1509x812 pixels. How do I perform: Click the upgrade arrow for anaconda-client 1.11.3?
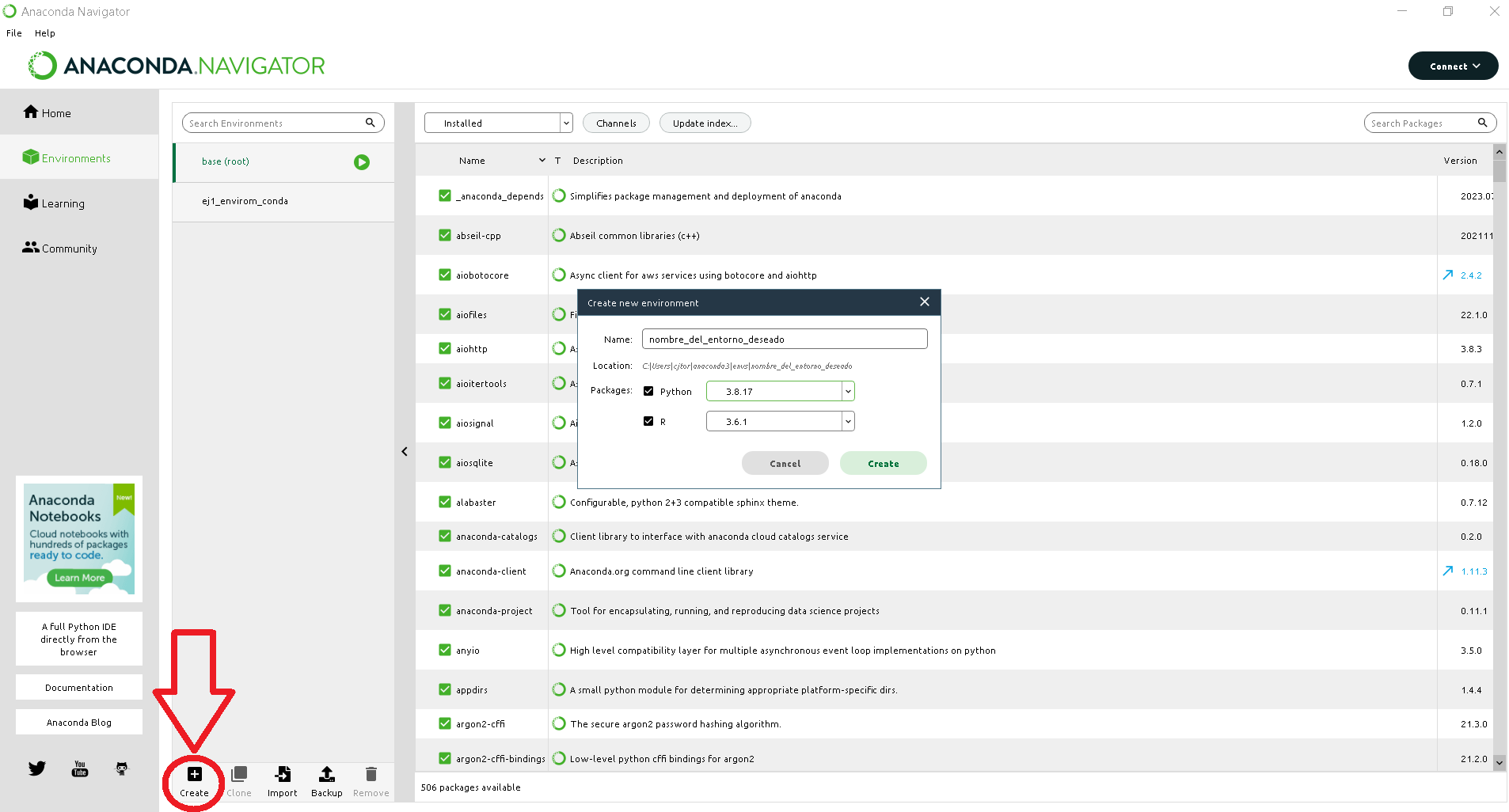click(x=1448, y=571)
